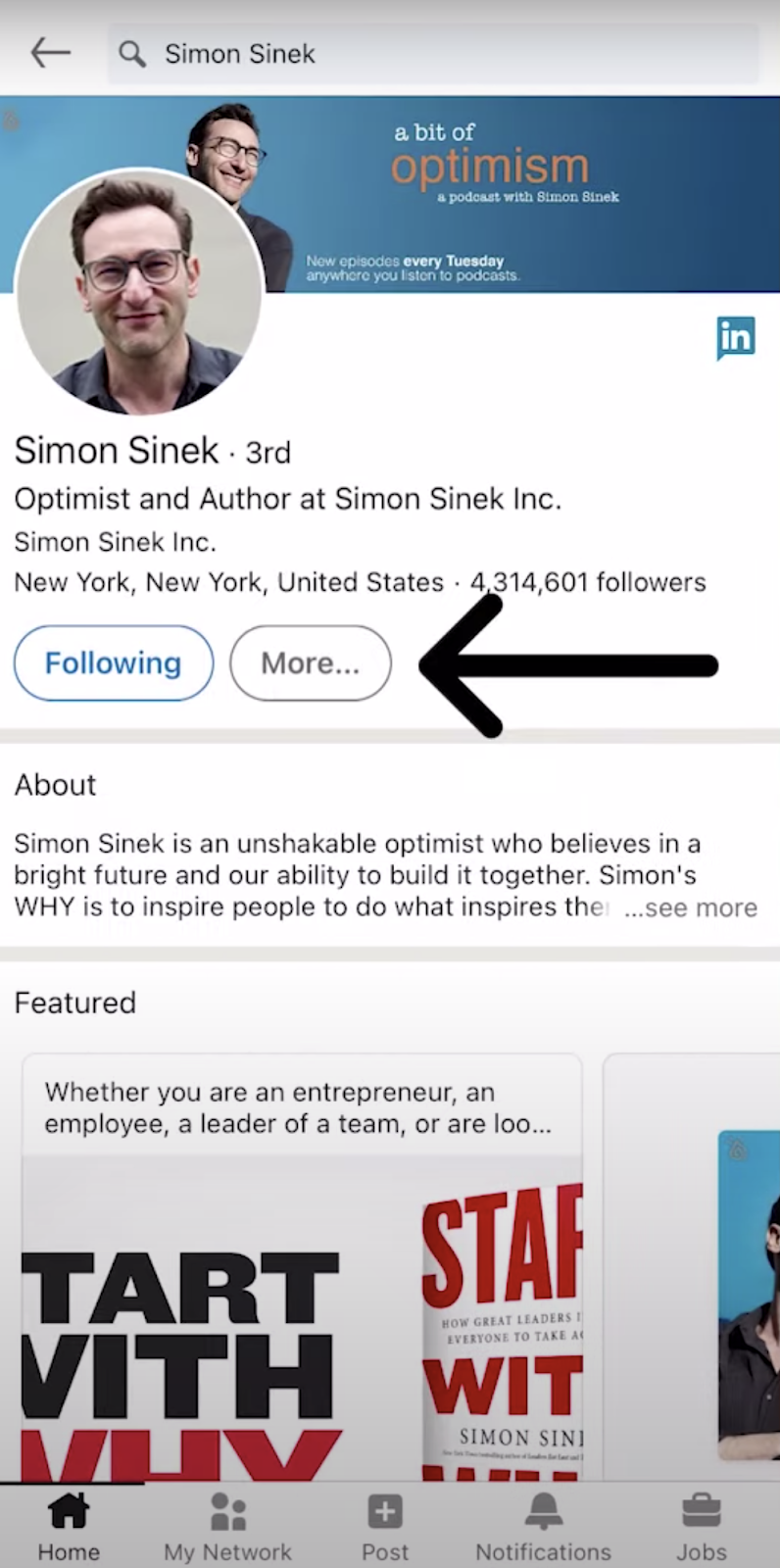Expand About text with see more
Image resolution: width=780 pixels, height=1568 pixels.
pyautogui.click(x=692, y=907)
